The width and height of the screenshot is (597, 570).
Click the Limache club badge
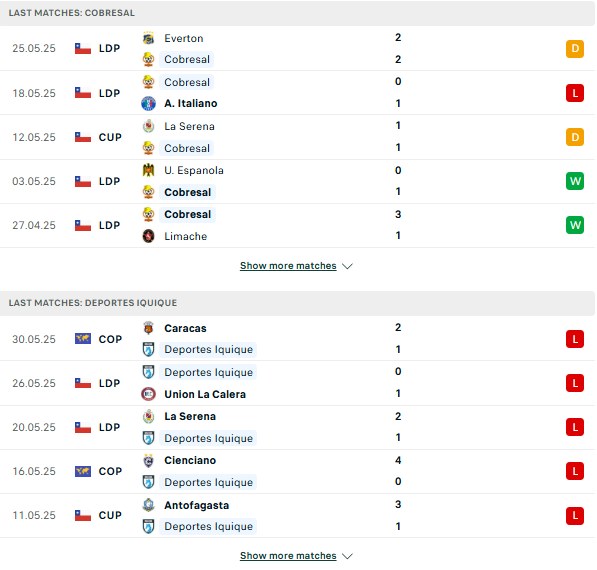point(148,236)
